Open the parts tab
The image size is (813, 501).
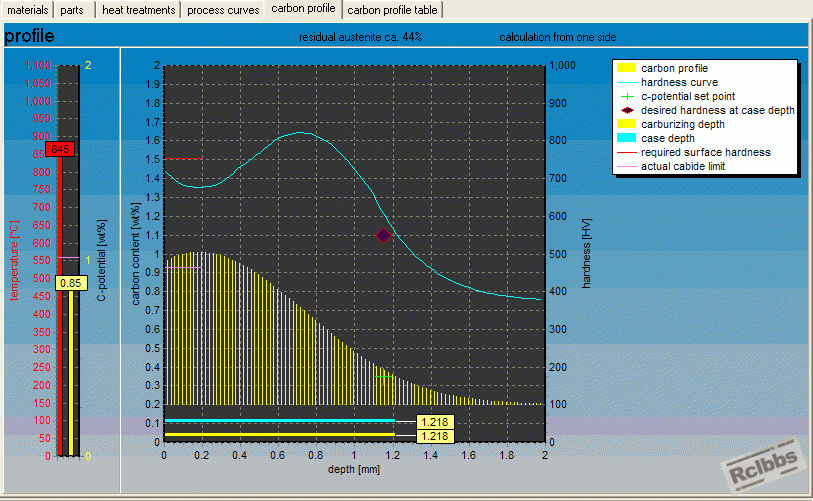72,10
